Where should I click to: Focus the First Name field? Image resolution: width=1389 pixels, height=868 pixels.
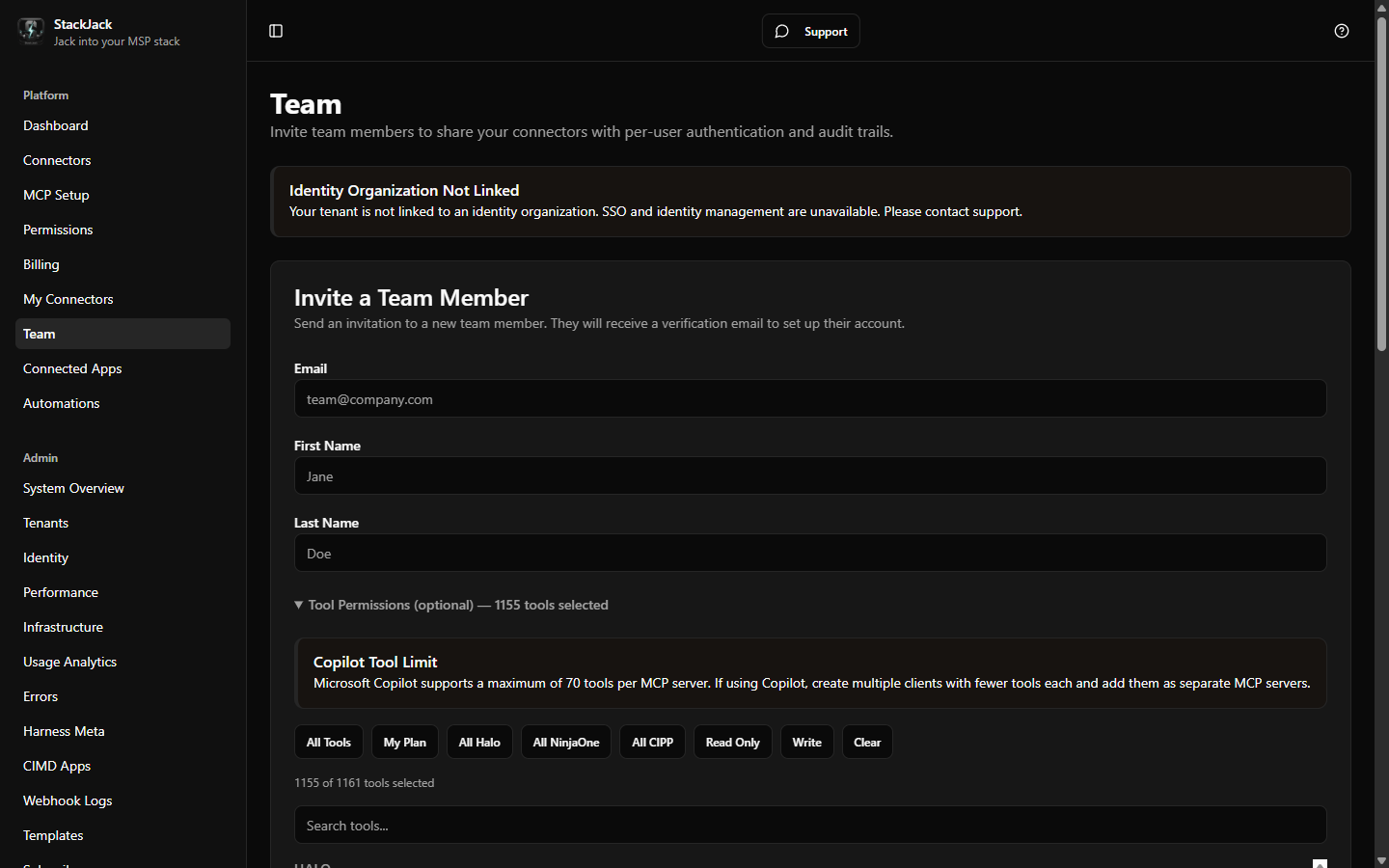coord(810,475)
